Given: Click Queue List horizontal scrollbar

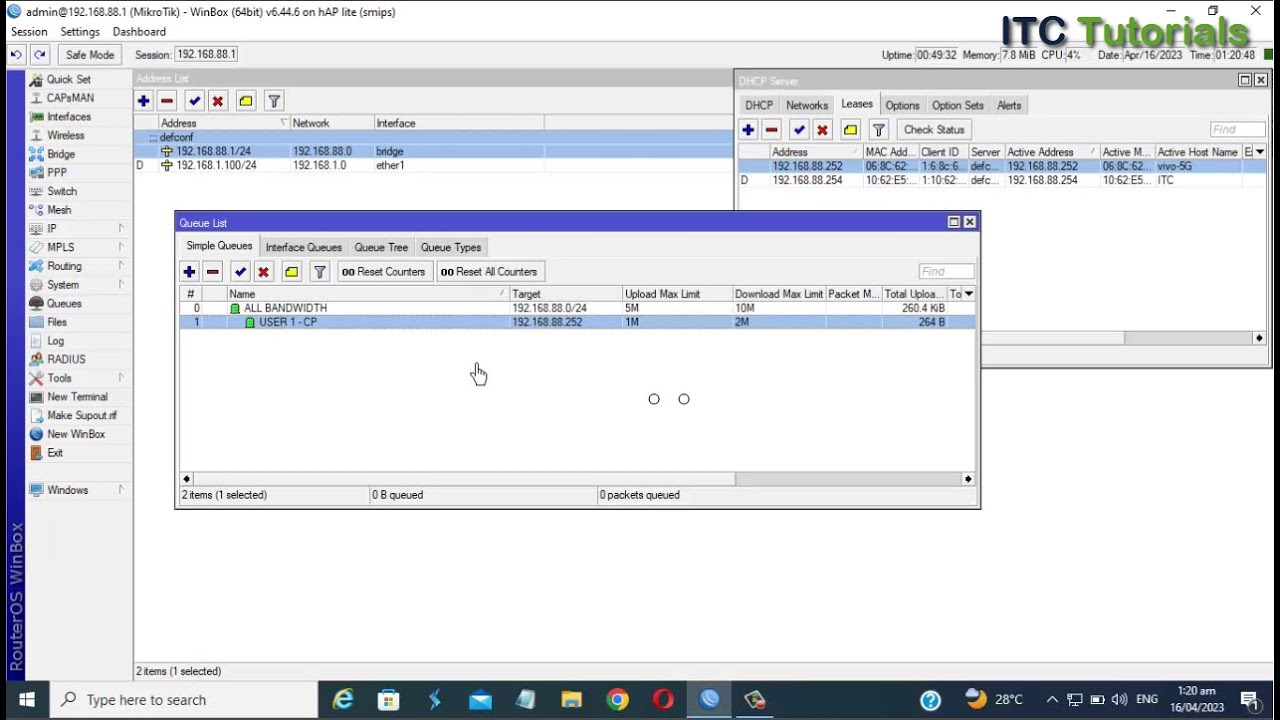Looking at the screenshot, I should (x=464, y=479).
